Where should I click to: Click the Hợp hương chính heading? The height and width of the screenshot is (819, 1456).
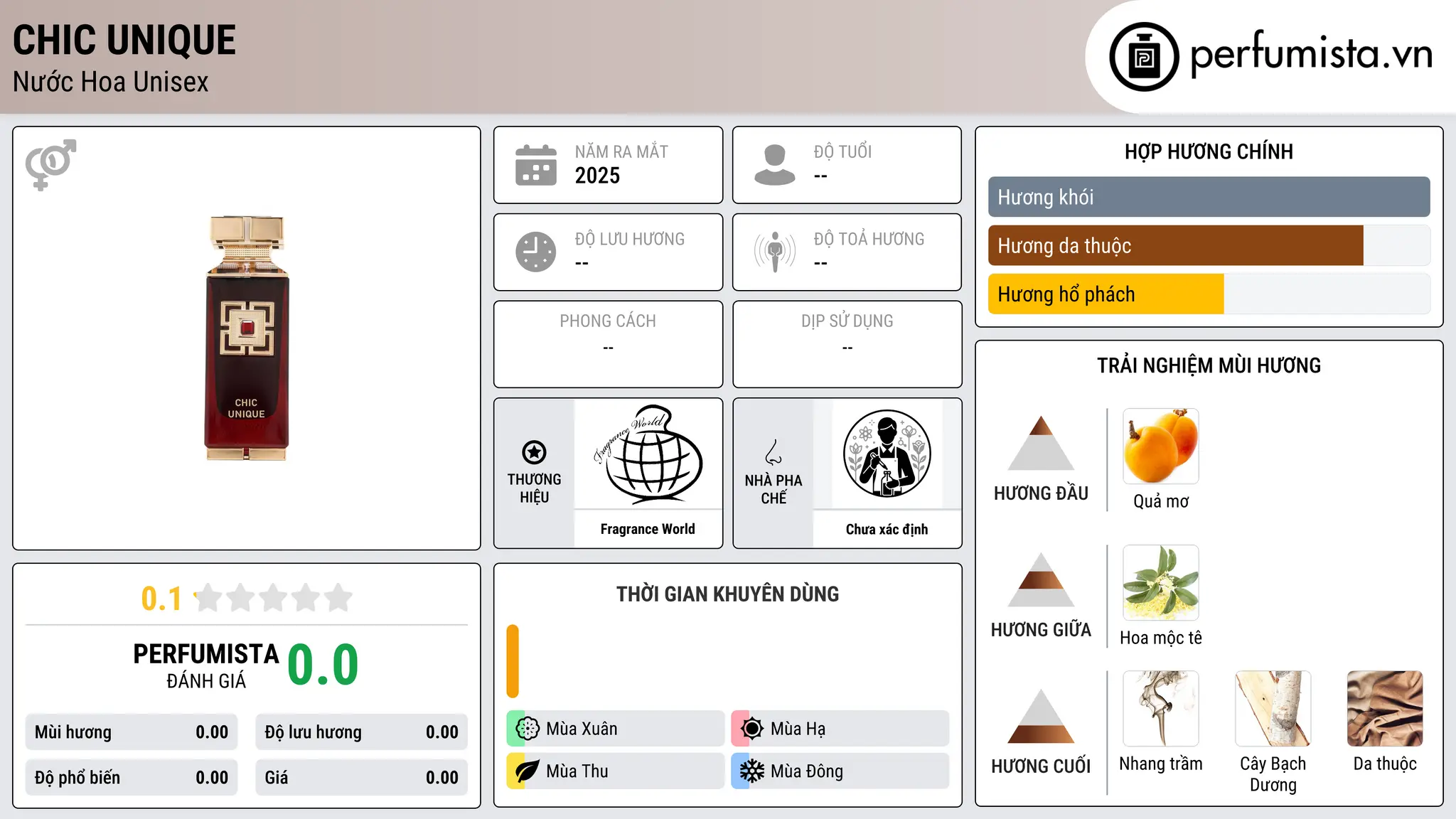pyautogui.click(x=1209, y=151)
